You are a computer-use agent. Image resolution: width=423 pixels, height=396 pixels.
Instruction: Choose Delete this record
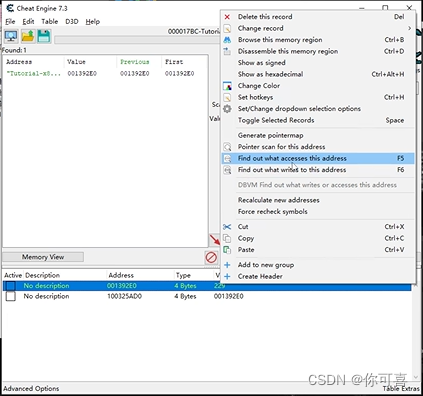[x=318, y=17]
